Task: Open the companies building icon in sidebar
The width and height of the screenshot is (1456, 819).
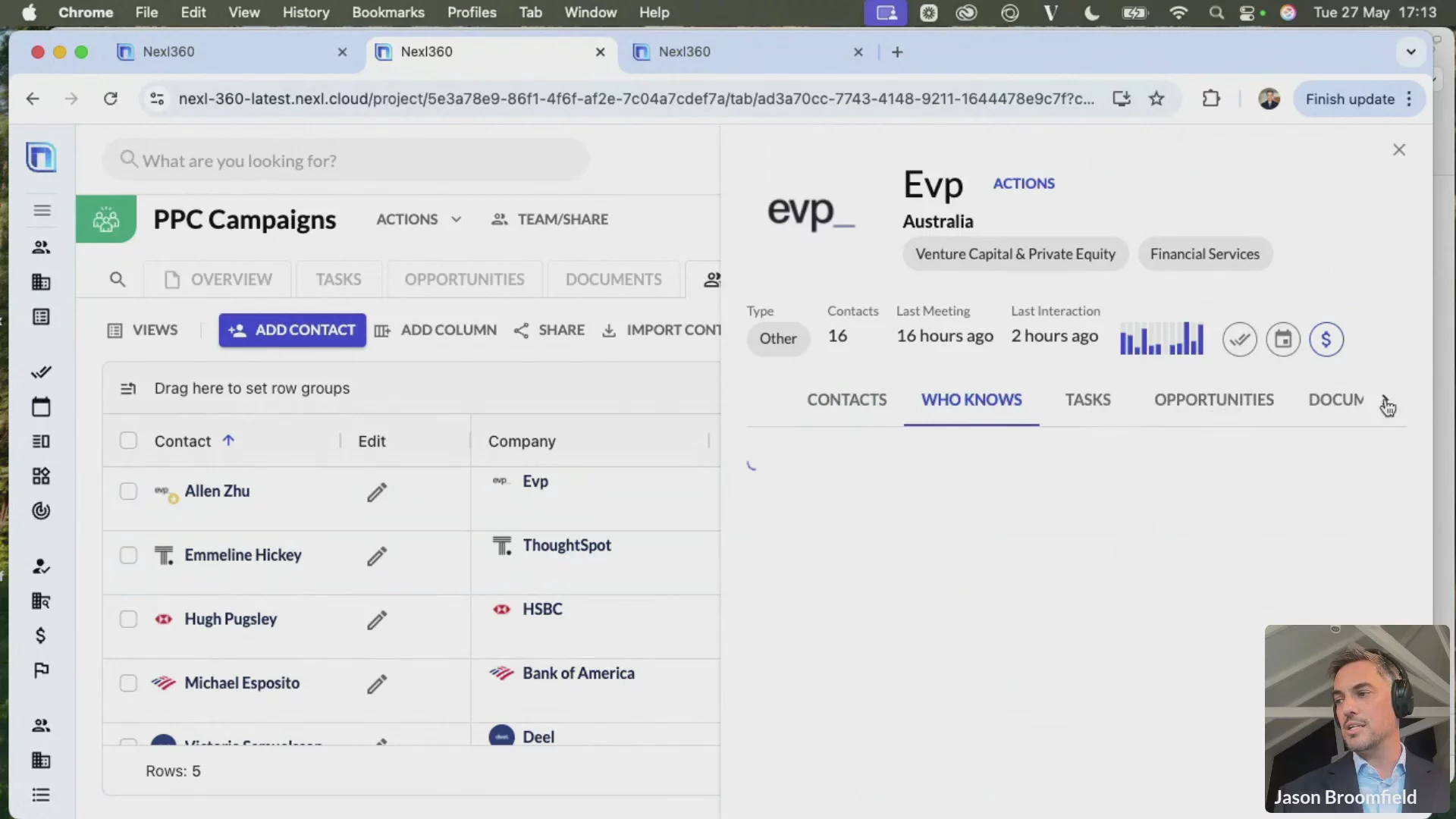Action: point(41,282)
